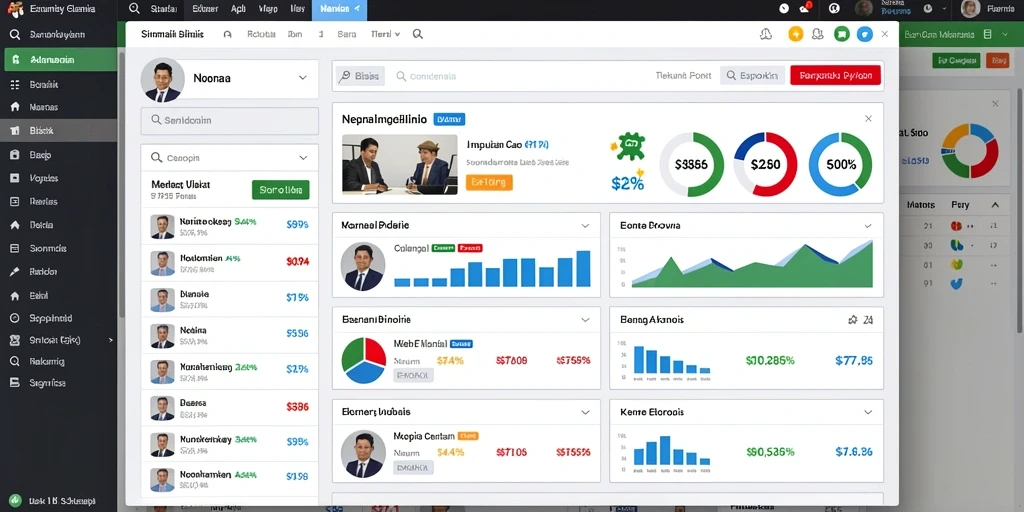
Task: Click the green splat badge icon above $2%
Action: point(630,145)
